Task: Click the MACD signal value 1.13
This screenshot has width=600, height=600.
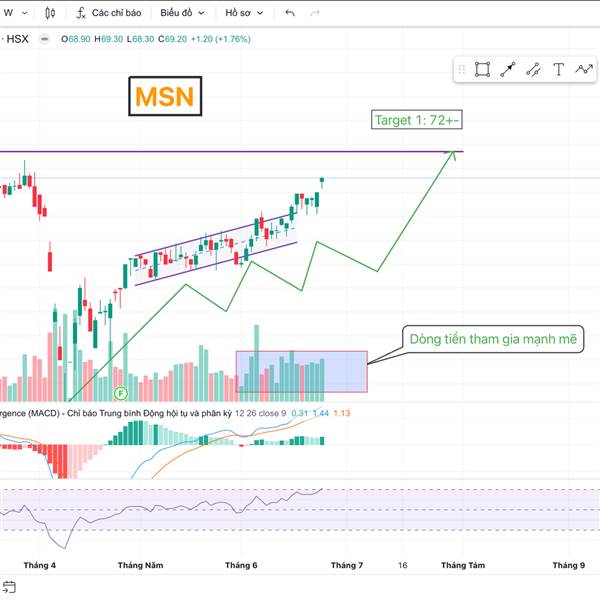Action: coord(342,413)
